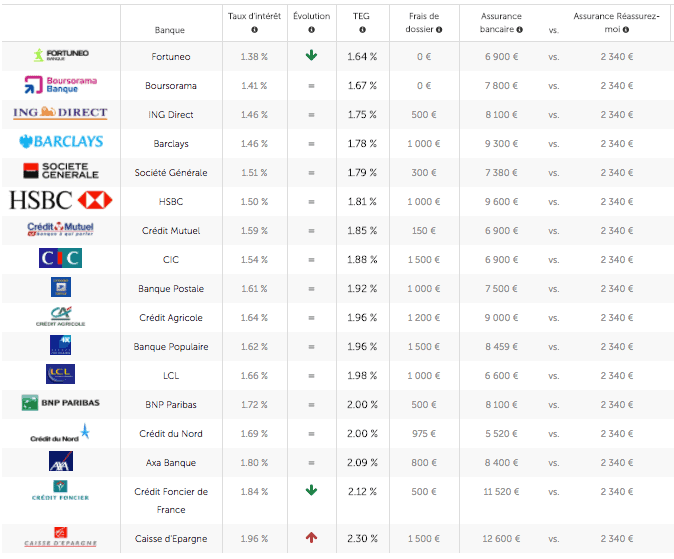The image size is (674, 559).
Task: Click the Taux d'intérêt info icon
Action: click(x=254, y=30)
